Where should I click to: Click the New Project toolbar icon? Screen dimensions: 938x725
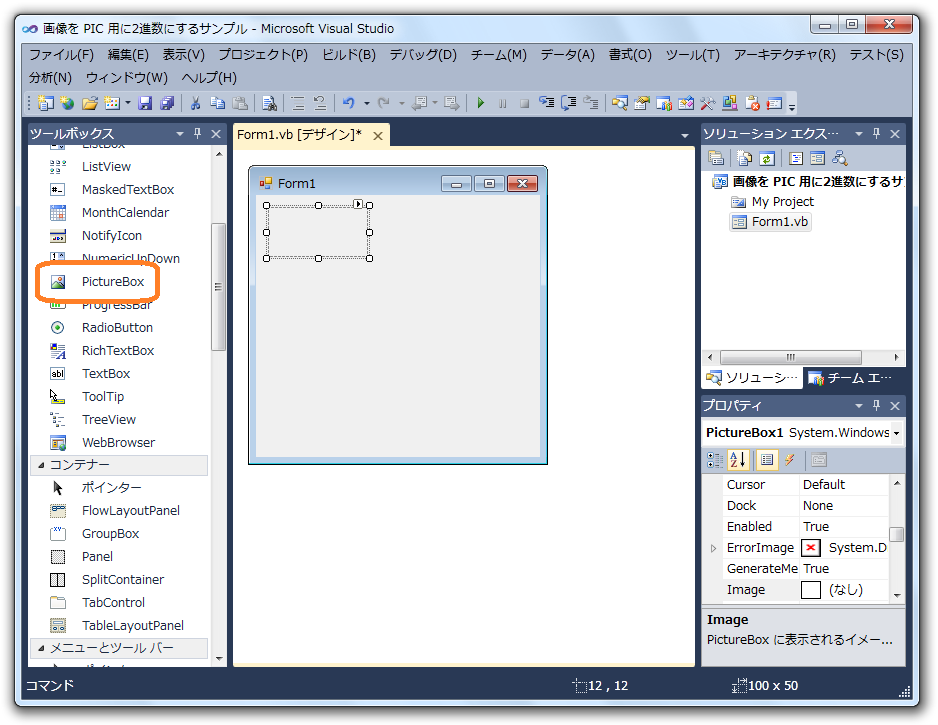click(x=45, y=103)
